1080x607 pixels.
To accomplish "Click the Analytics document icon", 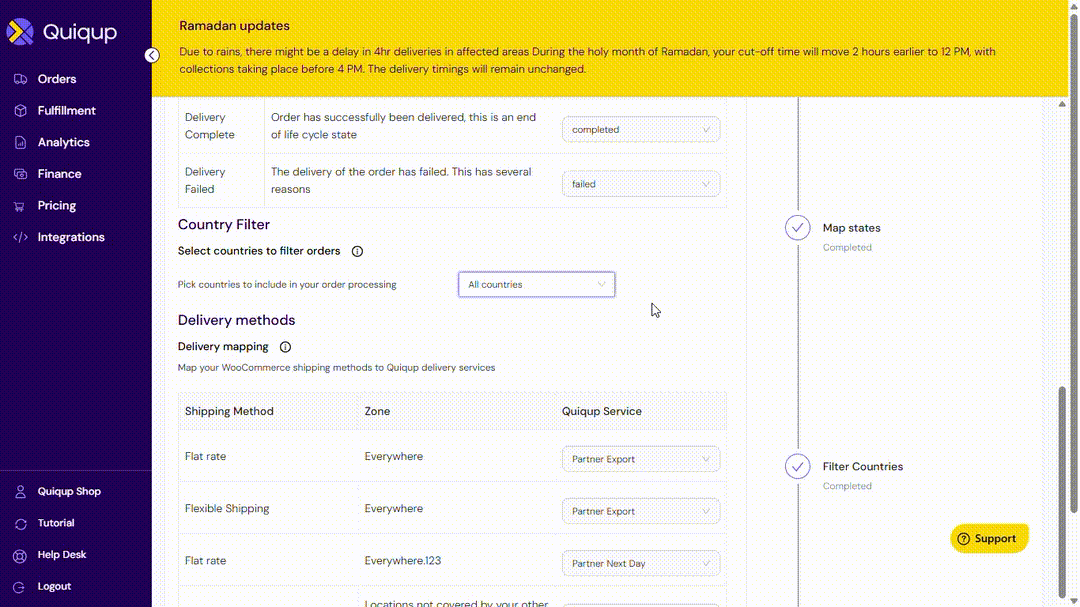I will [x=20, y=143].
